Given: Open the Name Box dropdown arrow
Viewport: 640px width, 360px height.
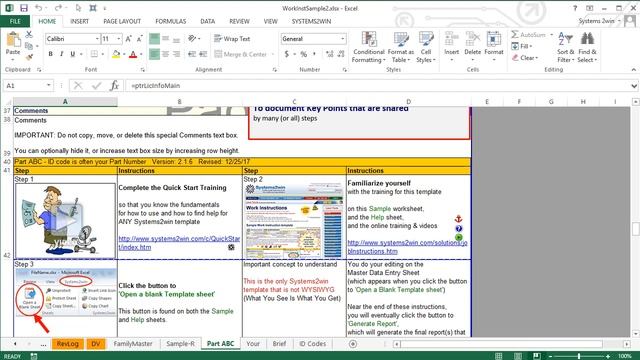Looking at the screenshot, I should [x=49, y=86].
